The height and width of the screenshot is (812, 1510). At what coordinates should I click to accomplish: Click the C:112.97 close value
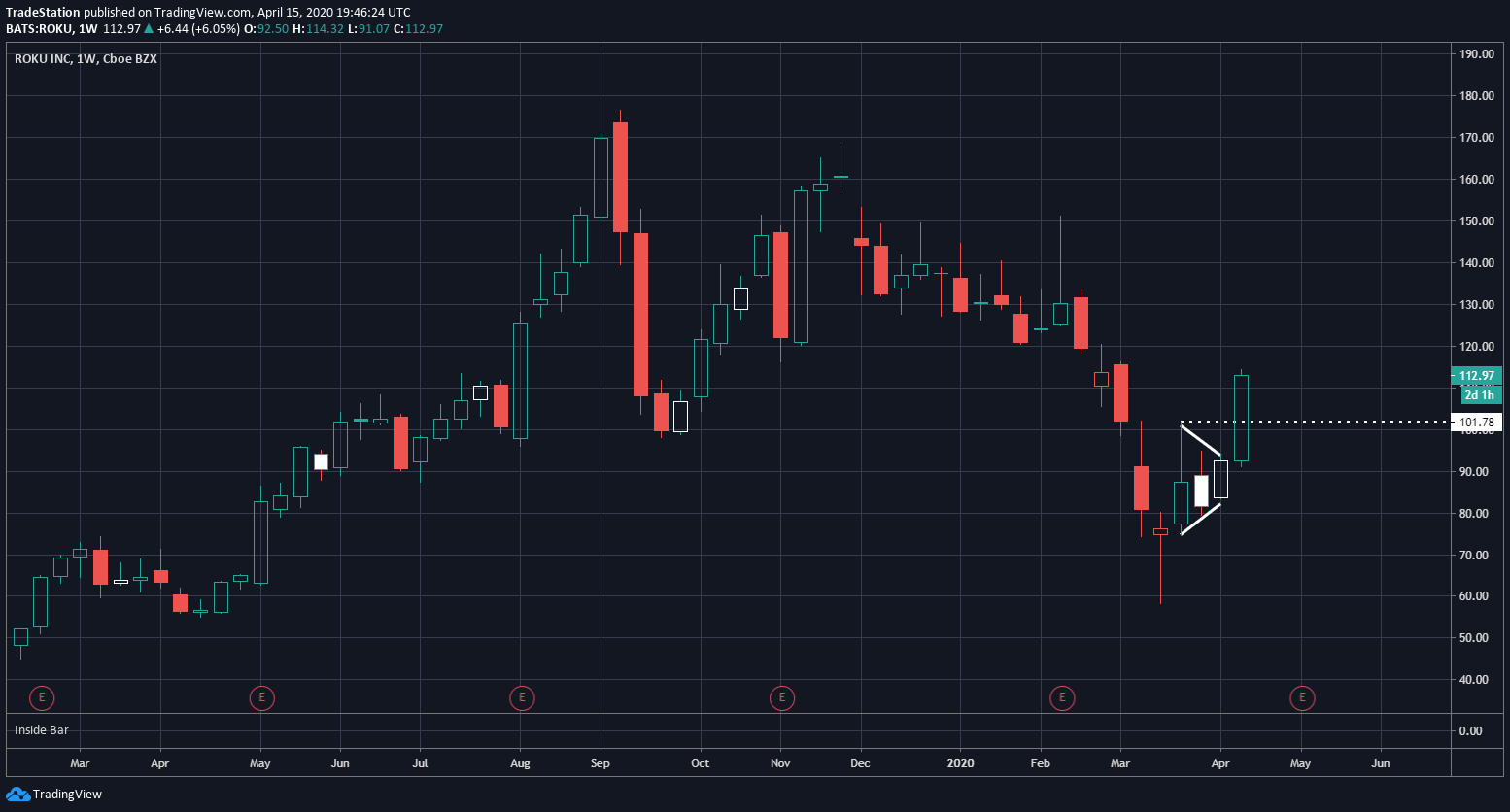pyautogui.click(x=419, y=29)
